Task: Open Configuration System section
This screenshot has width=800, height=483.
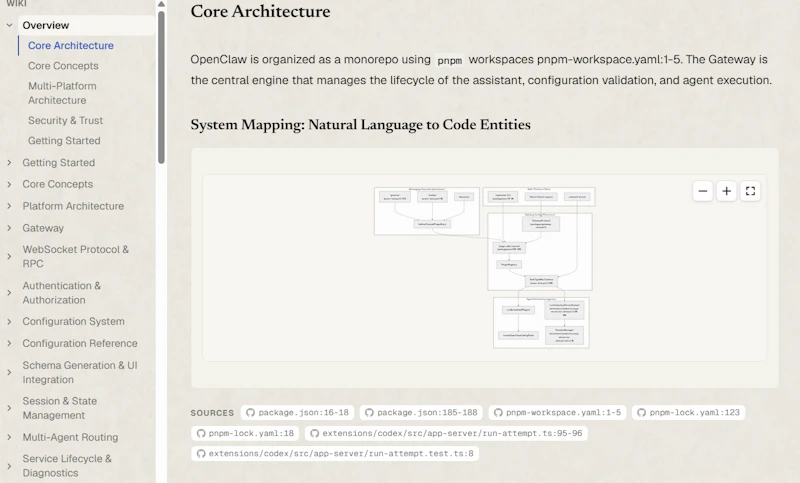Action: (73, 321)
